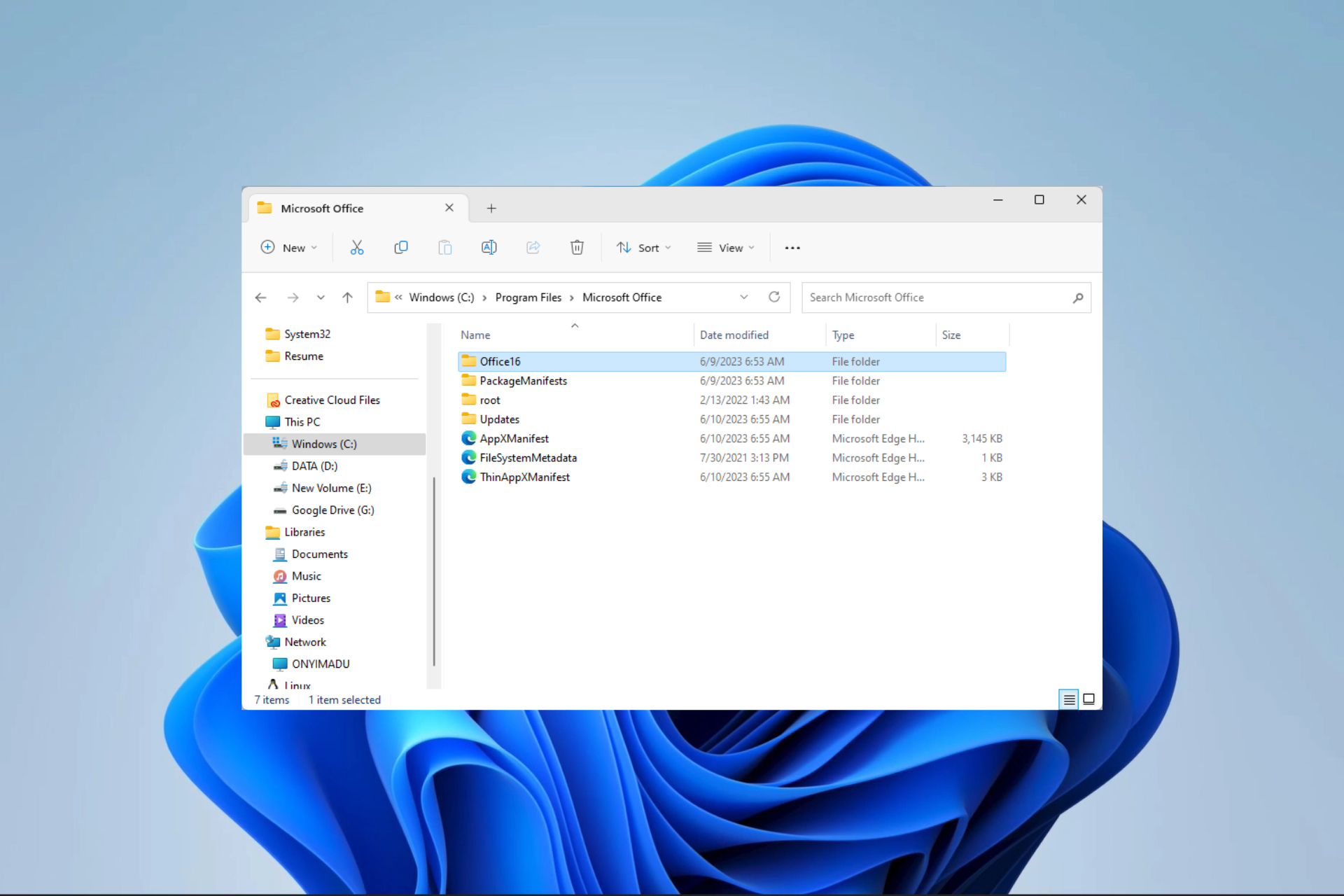Open Music library in sidebar
The height and width of the screenshot is (896, 1344).
306,576
